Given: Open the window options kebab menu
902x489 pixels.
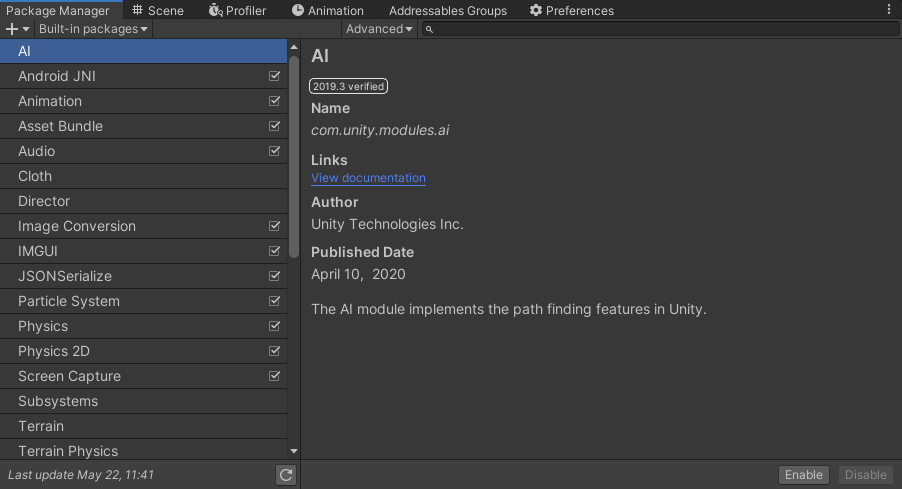Looking at the screenshot, I should 889,10.
